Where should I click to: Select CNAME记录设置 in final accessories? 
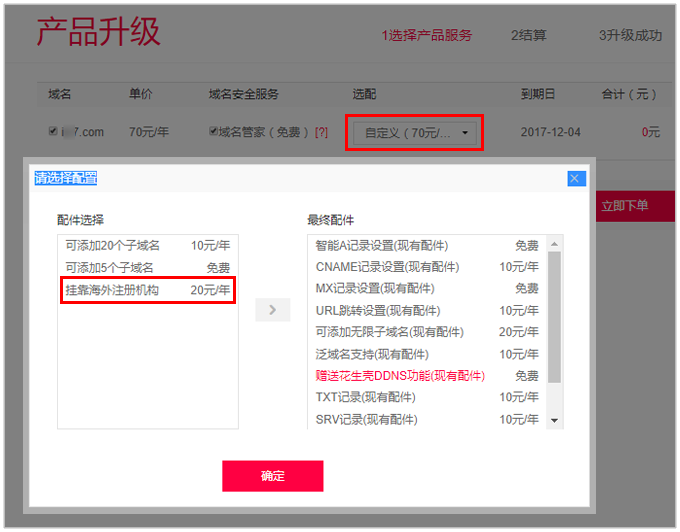[426, 267]
